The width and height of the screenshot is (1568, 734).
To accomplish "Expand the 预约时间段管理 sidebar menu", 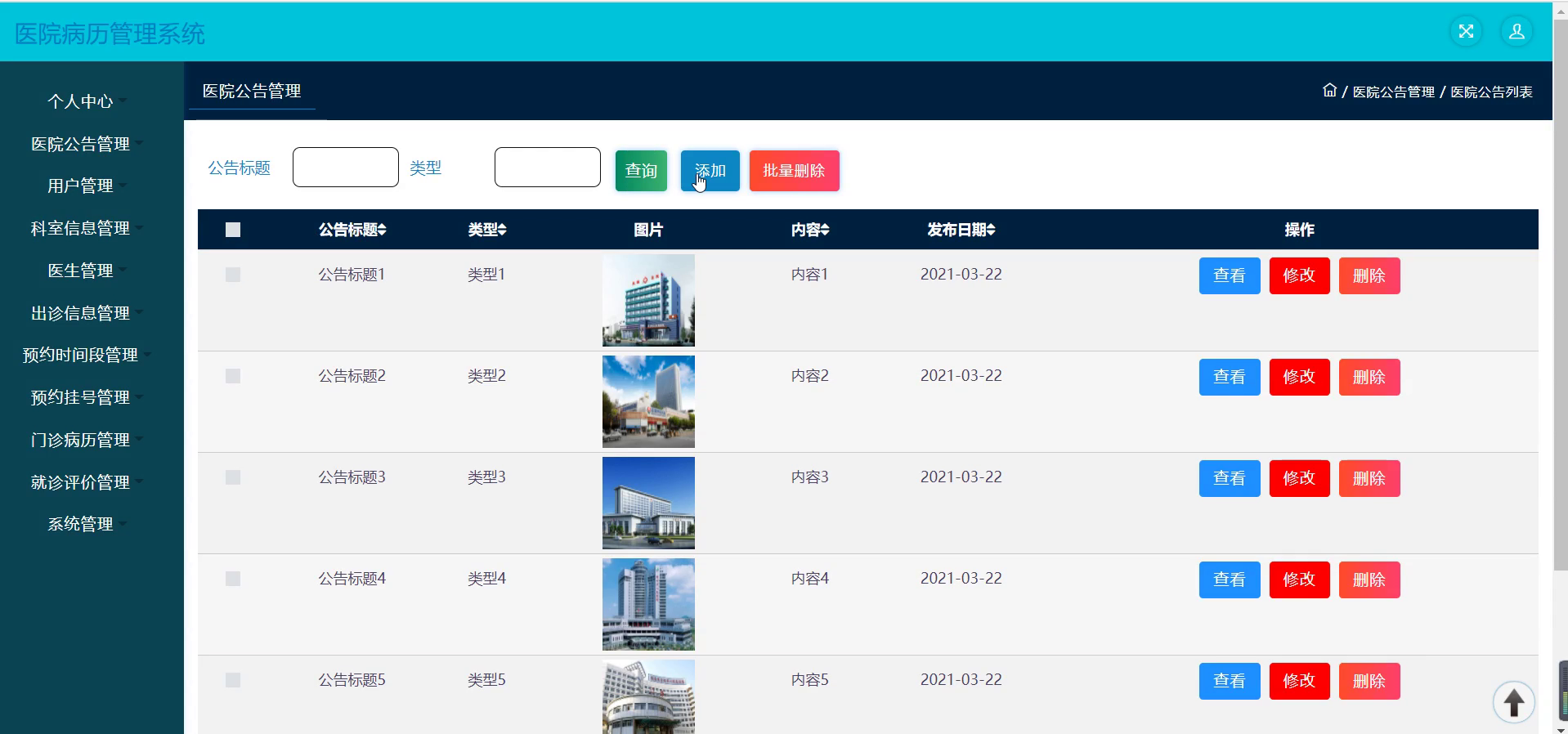I will tap(86, 355).
